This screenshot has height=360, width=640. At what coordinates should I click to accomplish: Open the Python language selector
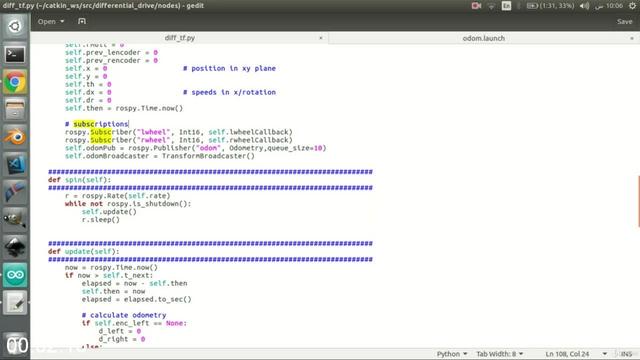(451, 354)
